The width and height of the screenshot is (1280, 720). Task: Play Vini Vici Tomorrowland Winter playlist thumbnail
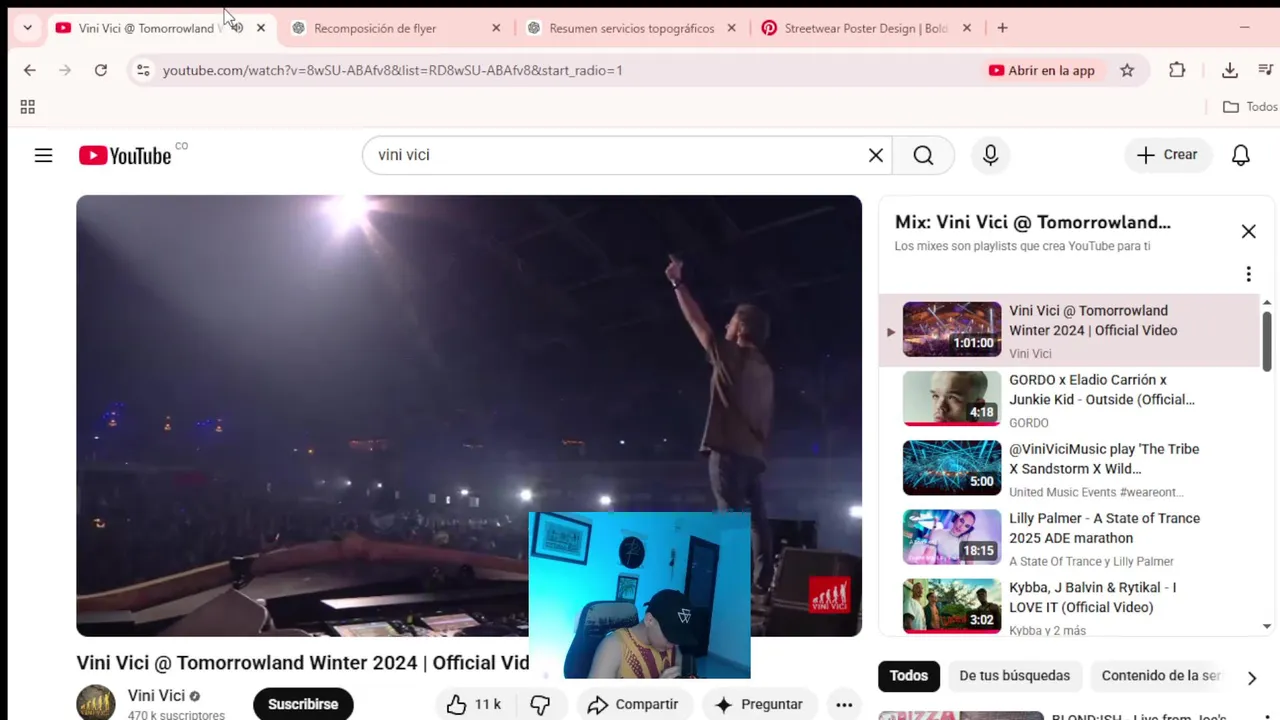point(951,329)
